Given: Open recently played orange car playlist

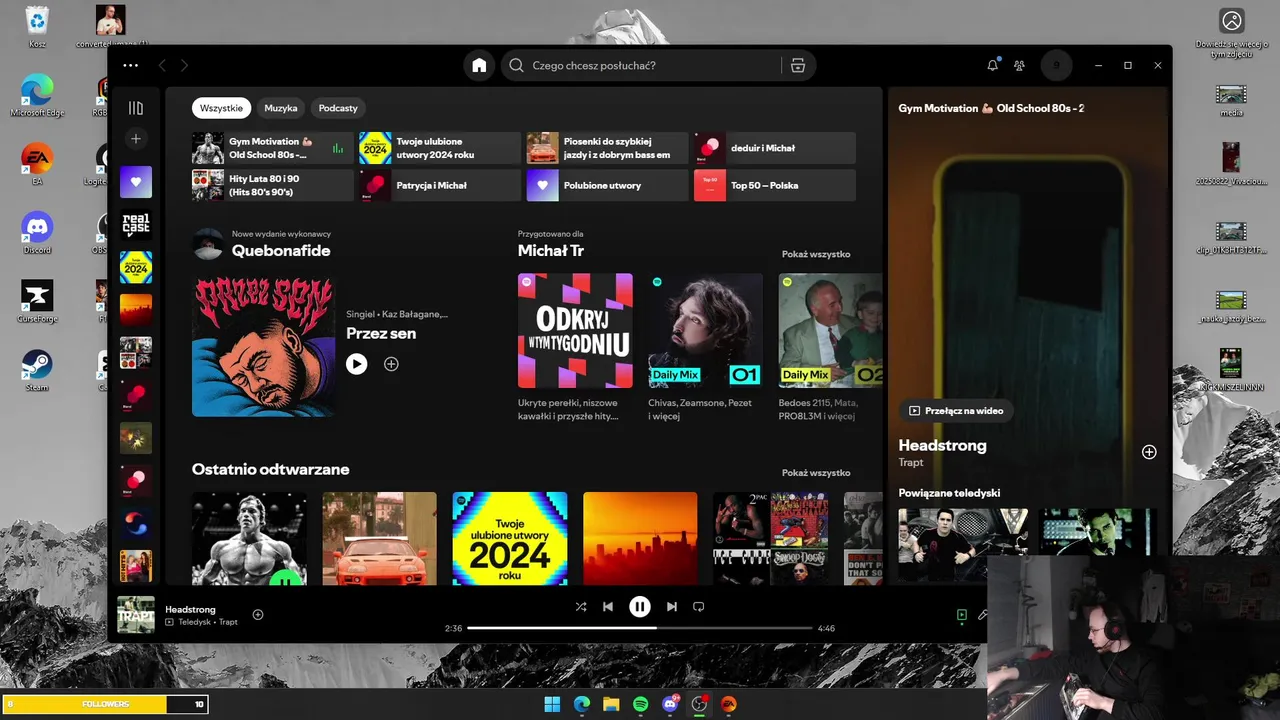Looking at the screenshot, I should pos(380,538).
